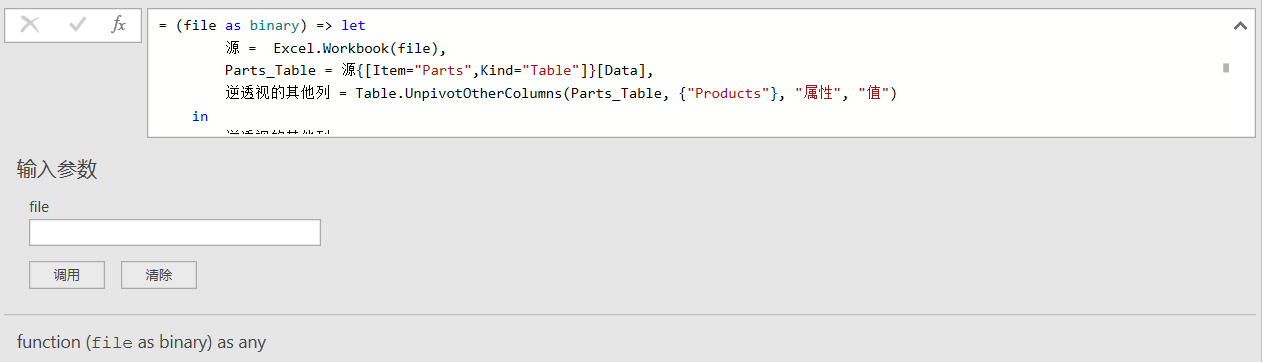Screen dimensions: 1262x362
Task: Invoke the function with the 调用 button
Action: coord(67,275)
